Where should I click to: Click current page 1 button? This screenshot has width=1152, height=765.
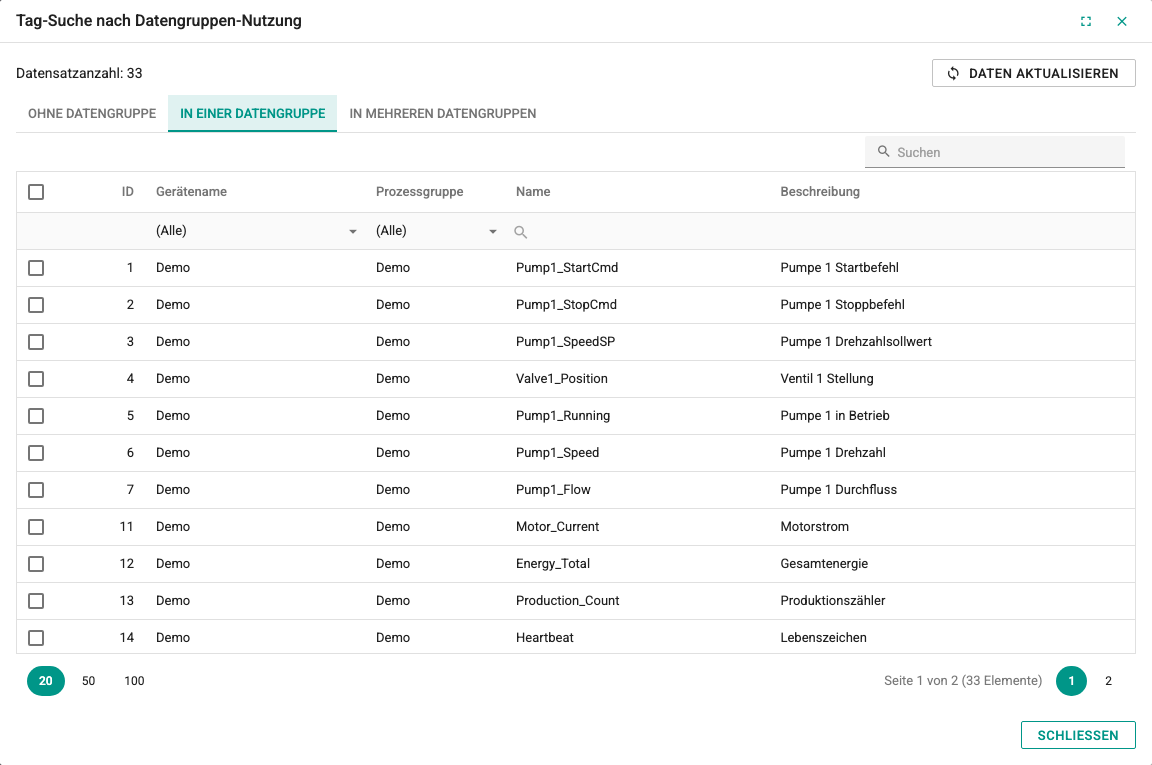click(x=1071, y=681)
